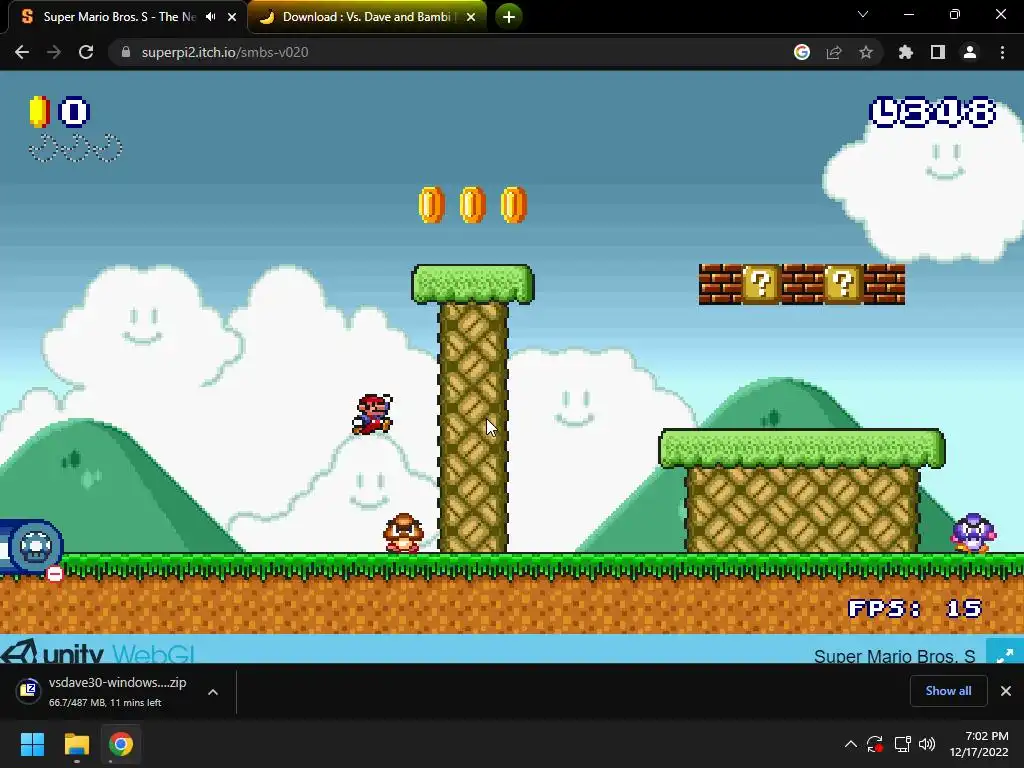This screenshot has height=768, width=1024.
Task: Reload the current page
Action: click(86, 52)
